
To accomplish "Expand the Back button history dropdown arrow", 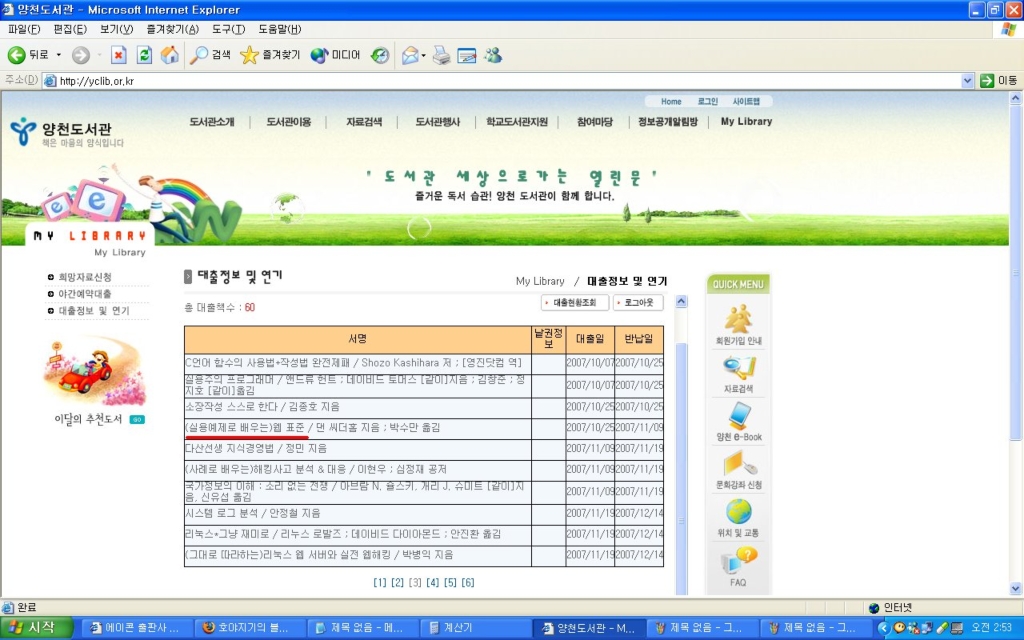I will tap(58, 56).
